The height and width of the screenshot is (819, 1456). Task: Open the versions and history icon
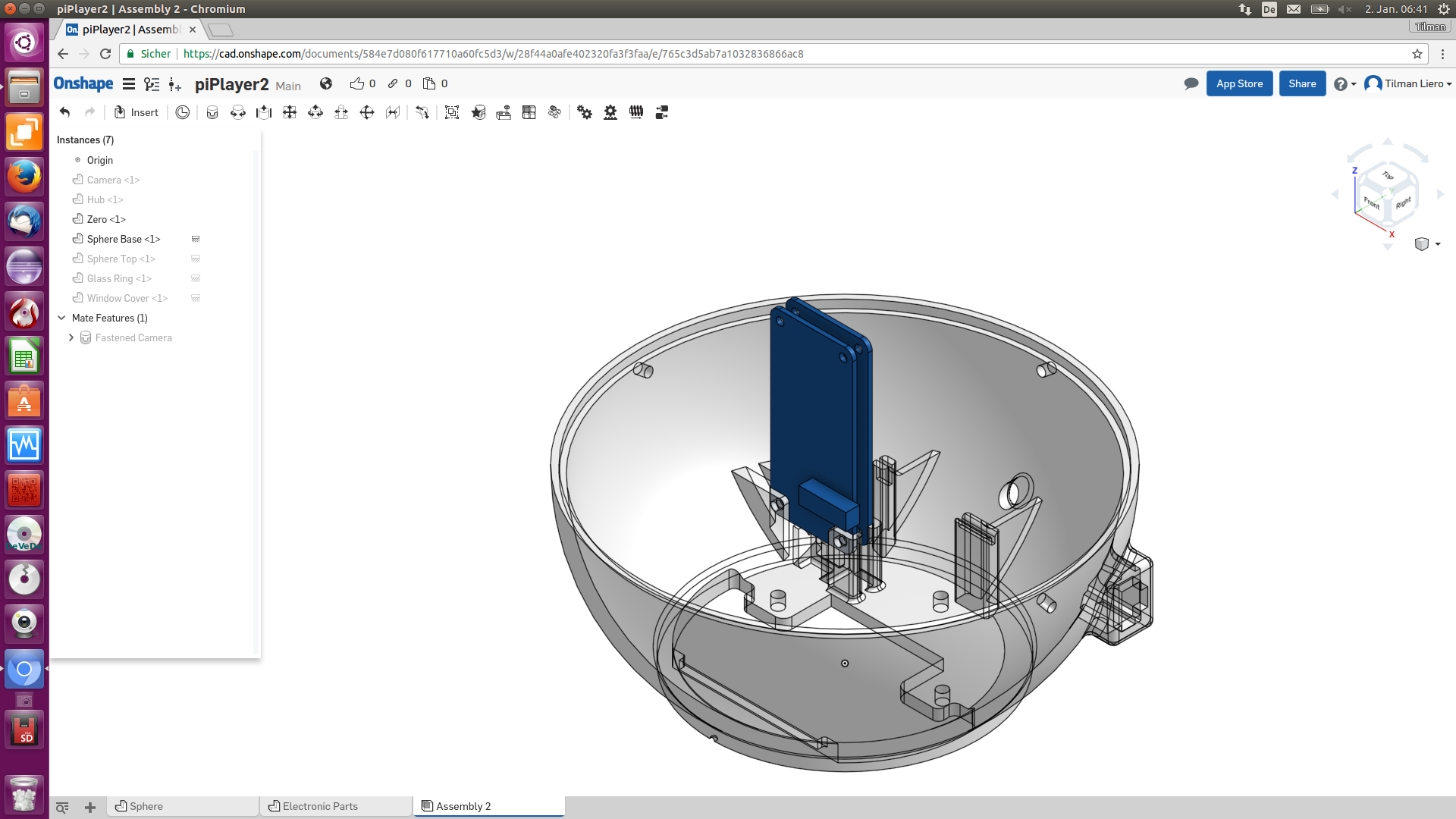click(x=152, y=84)
